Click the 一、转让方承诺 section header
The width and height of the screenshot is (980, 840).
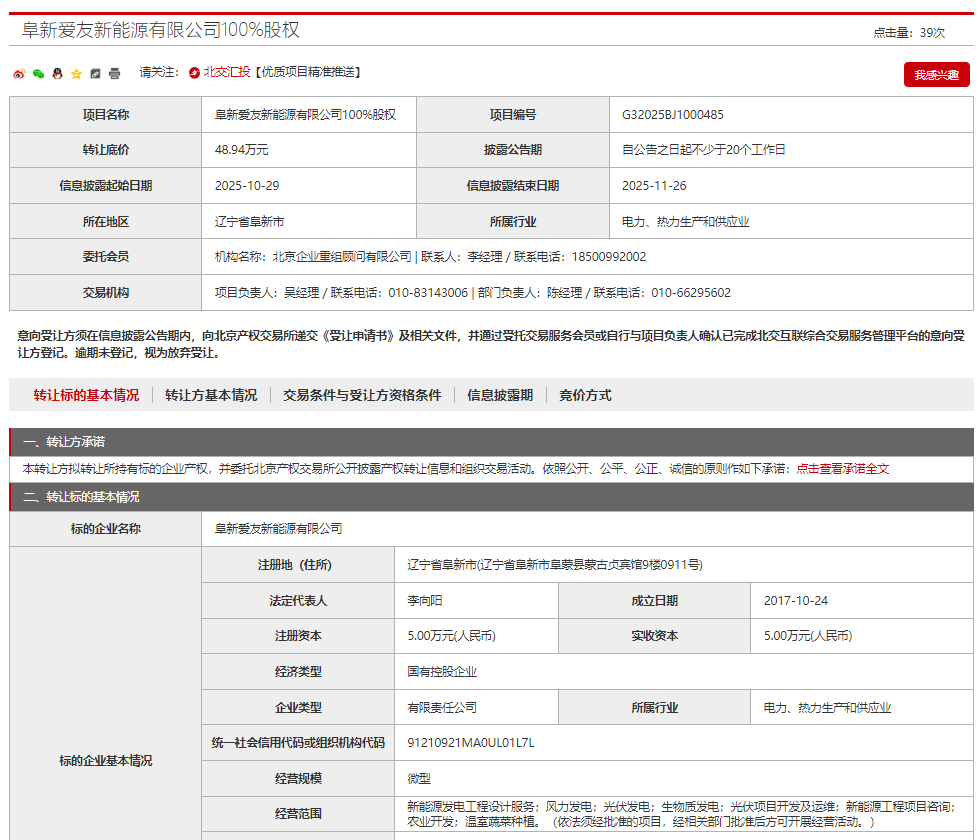(x=64, y=442)
